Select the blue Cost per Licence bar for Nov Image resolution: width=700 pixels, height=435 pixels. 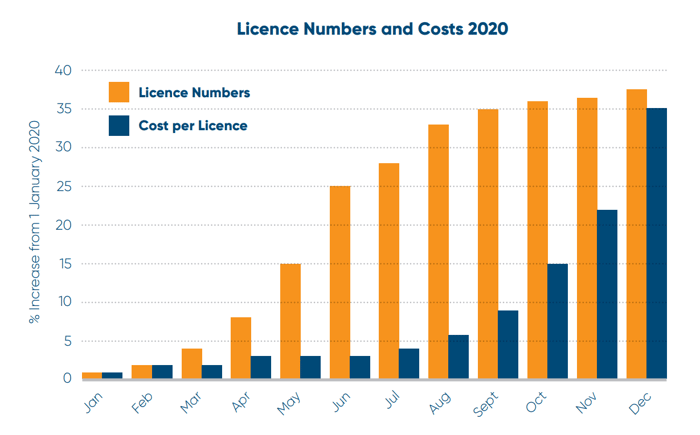(x=607, y=294)
